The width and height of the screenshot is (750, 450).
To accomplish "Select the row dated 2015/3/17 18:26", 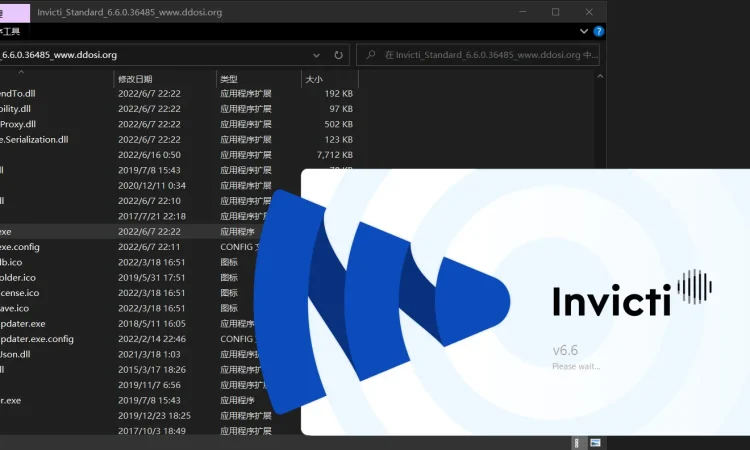I will 132,370.
